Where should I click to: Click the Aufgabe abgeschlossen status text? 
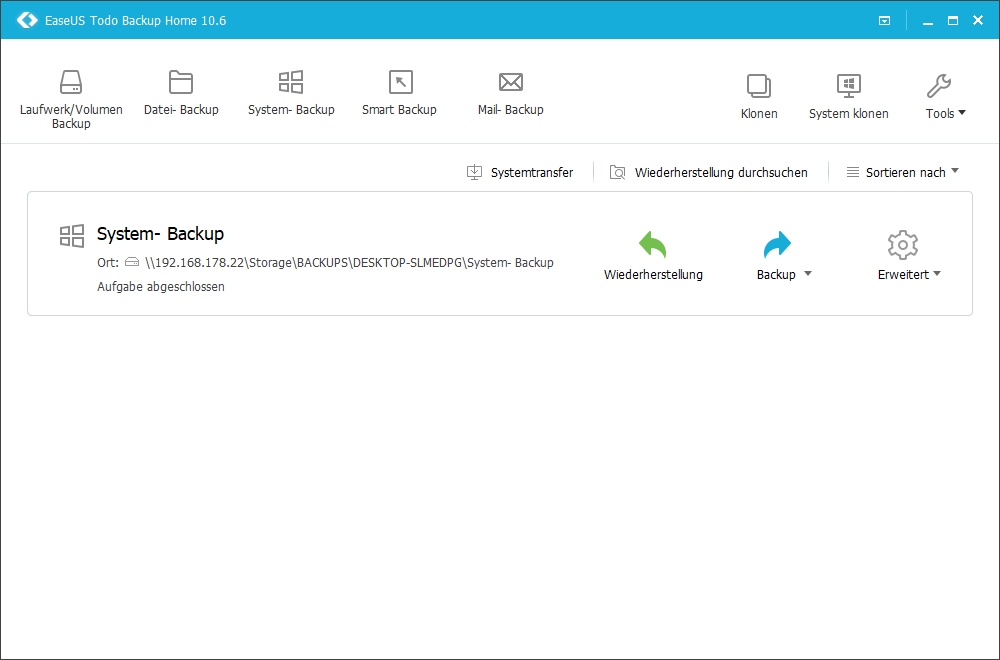tap(161, 287)
